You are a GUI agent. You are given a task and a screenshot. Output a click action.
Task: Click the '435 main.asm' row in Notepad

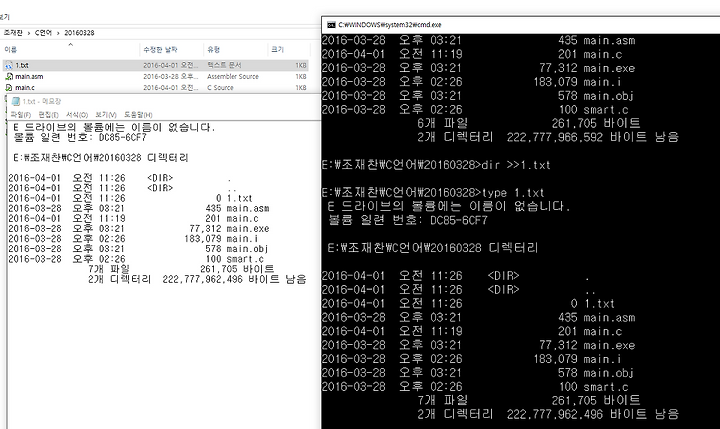point(139,209)
